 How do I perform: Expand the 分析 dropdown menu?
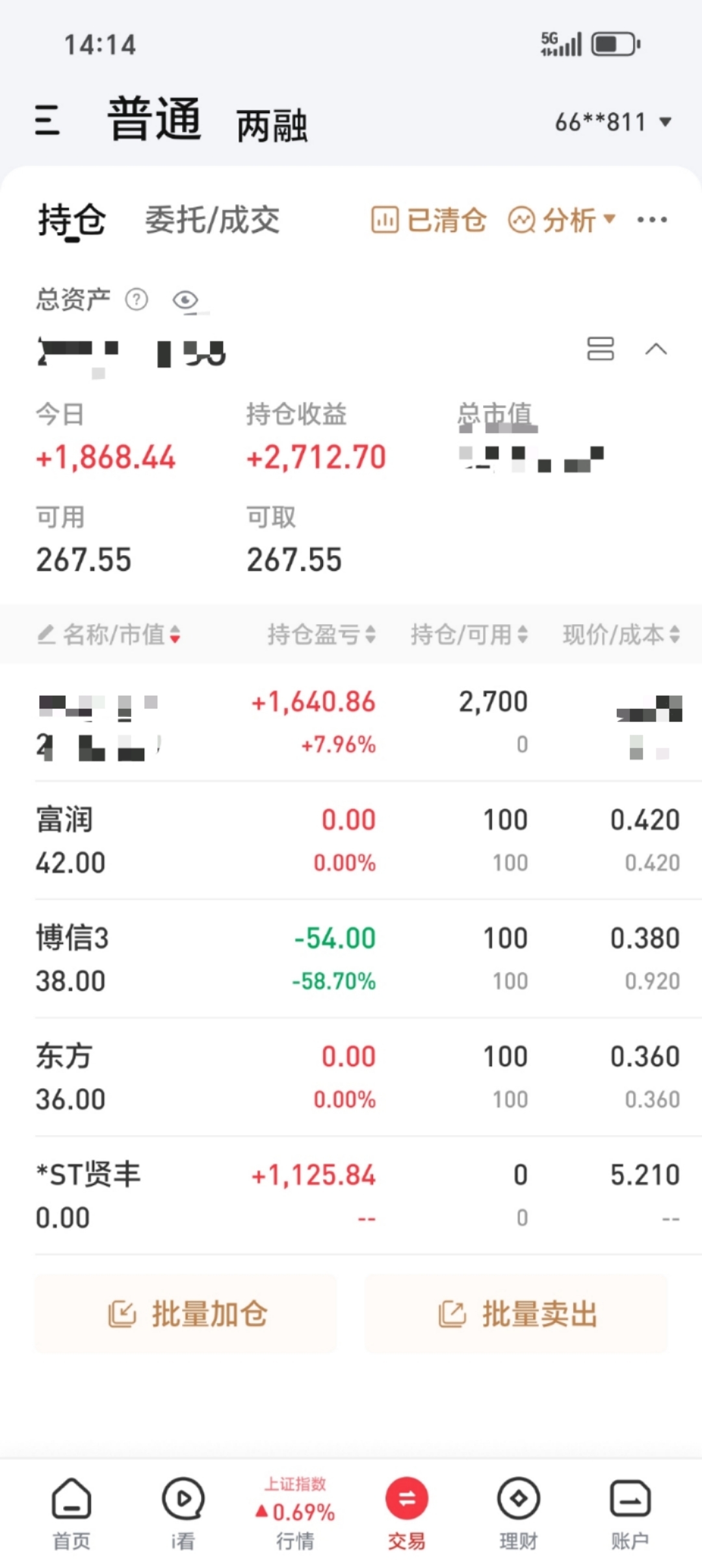(x=562, y=220)
